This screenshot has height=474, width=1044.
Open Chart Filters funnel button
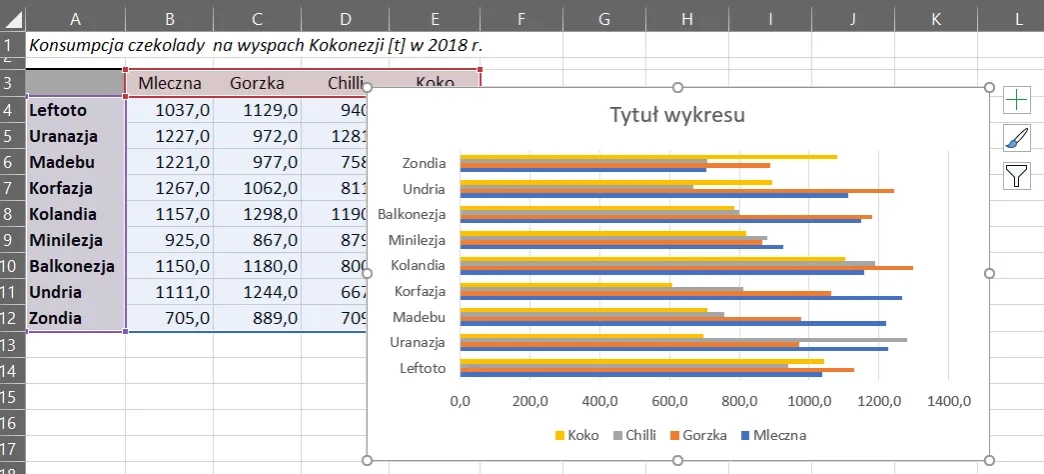pos(1016,177)
